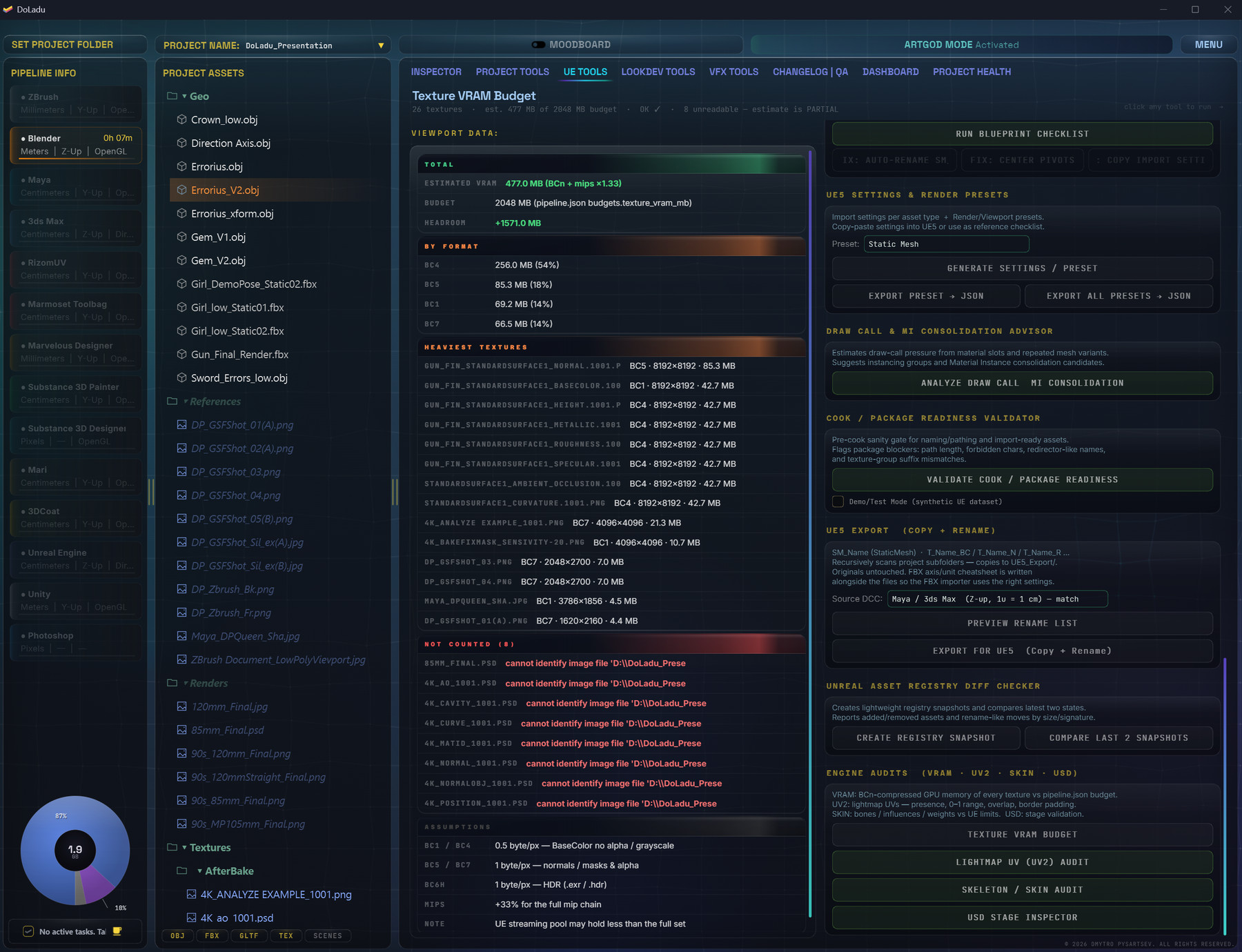The image size is (1242, 952).
Task: Click the image icon beside Maya_DPQueen_Sha.jpg
Action: tap(181, 635)
